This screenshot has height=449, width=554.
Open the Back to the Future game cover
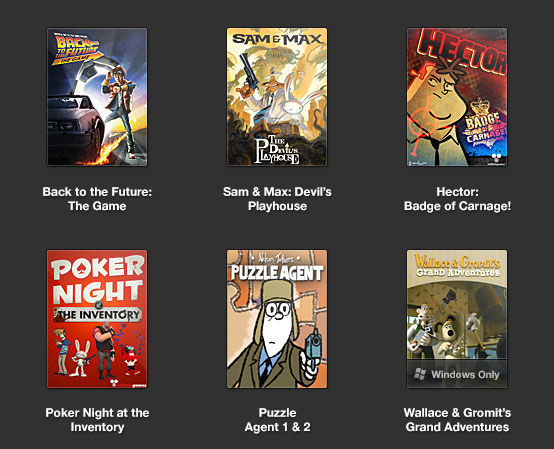pyautogui.click(x=97, y=97)
